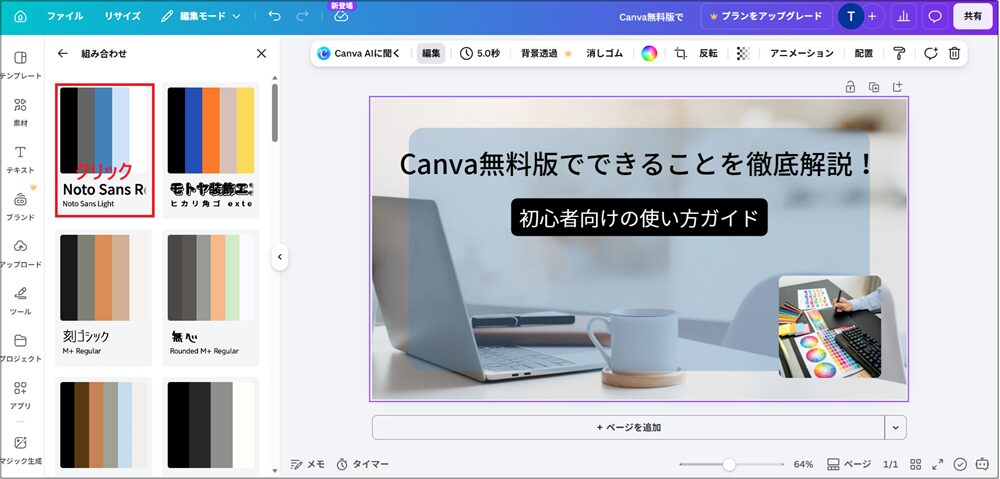Open the Canva assistant robot icon
This screenshot has width=1000, height=479.
(x=982, y=464)
